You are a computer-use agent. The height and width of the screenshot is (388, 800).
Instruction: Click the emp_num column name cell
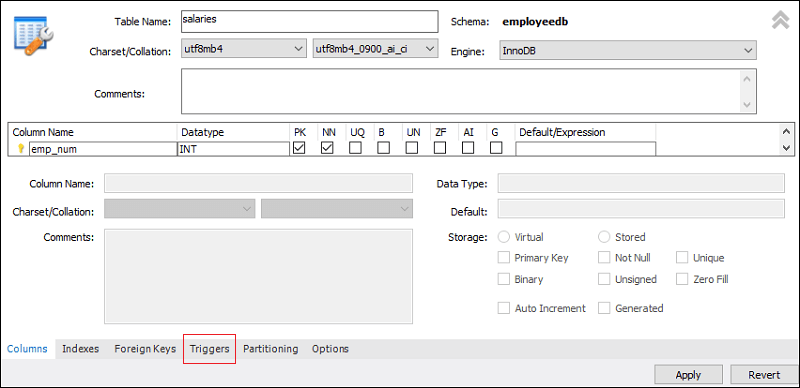point(103,149)
